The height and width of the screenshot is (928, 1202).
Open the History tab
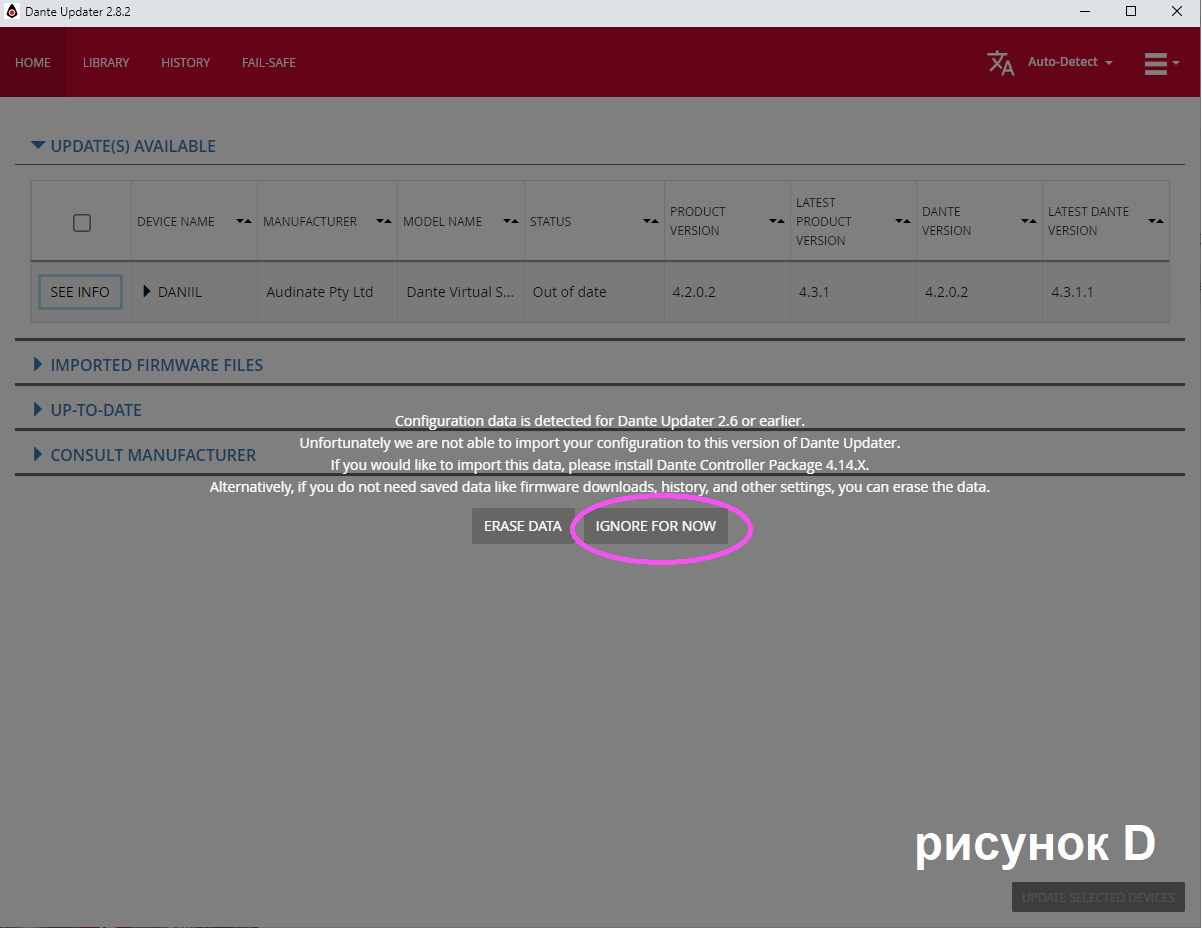click(x=185, y=62)
